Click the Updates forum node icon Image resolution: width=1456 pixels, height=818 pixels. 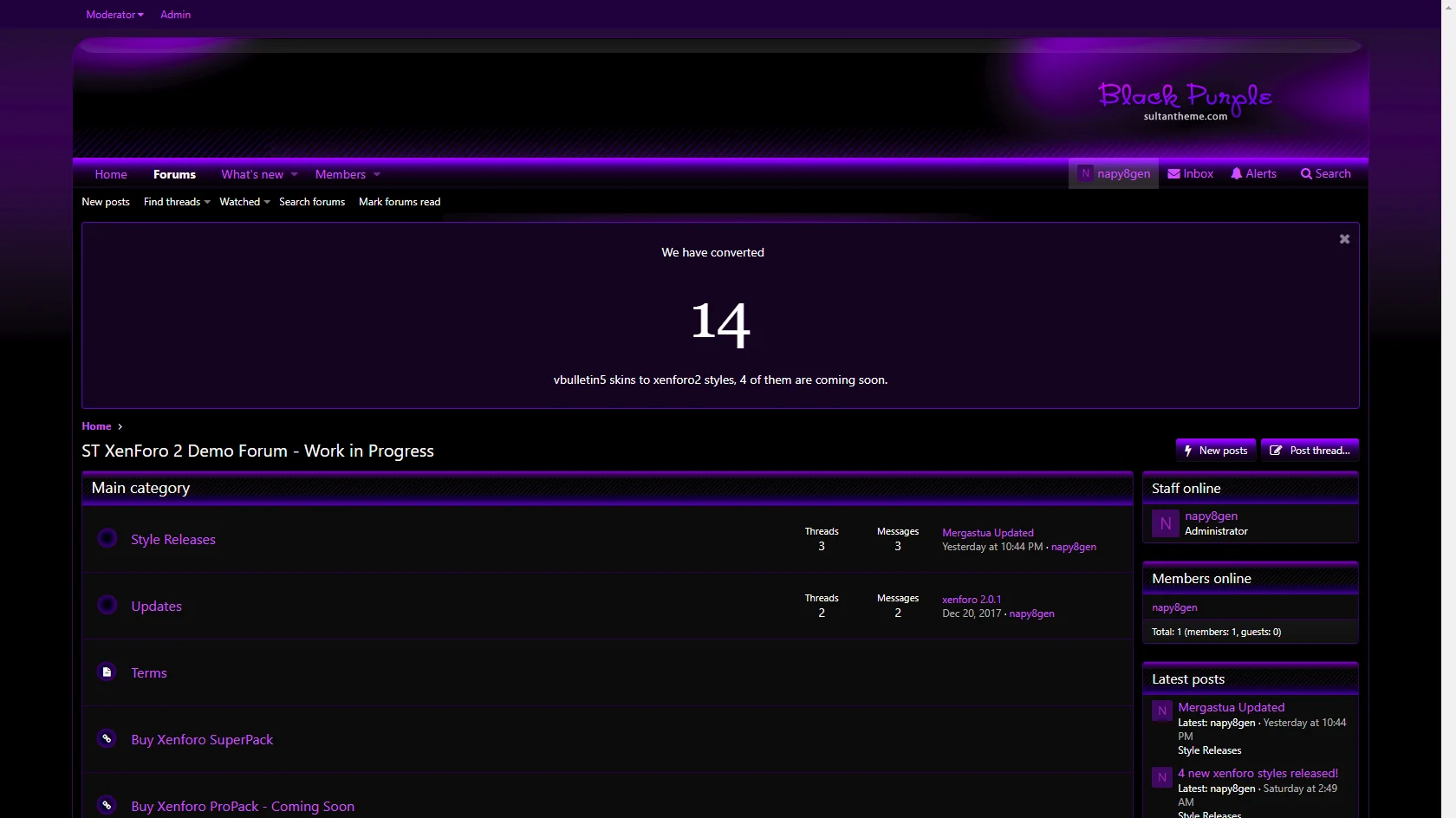107,604
